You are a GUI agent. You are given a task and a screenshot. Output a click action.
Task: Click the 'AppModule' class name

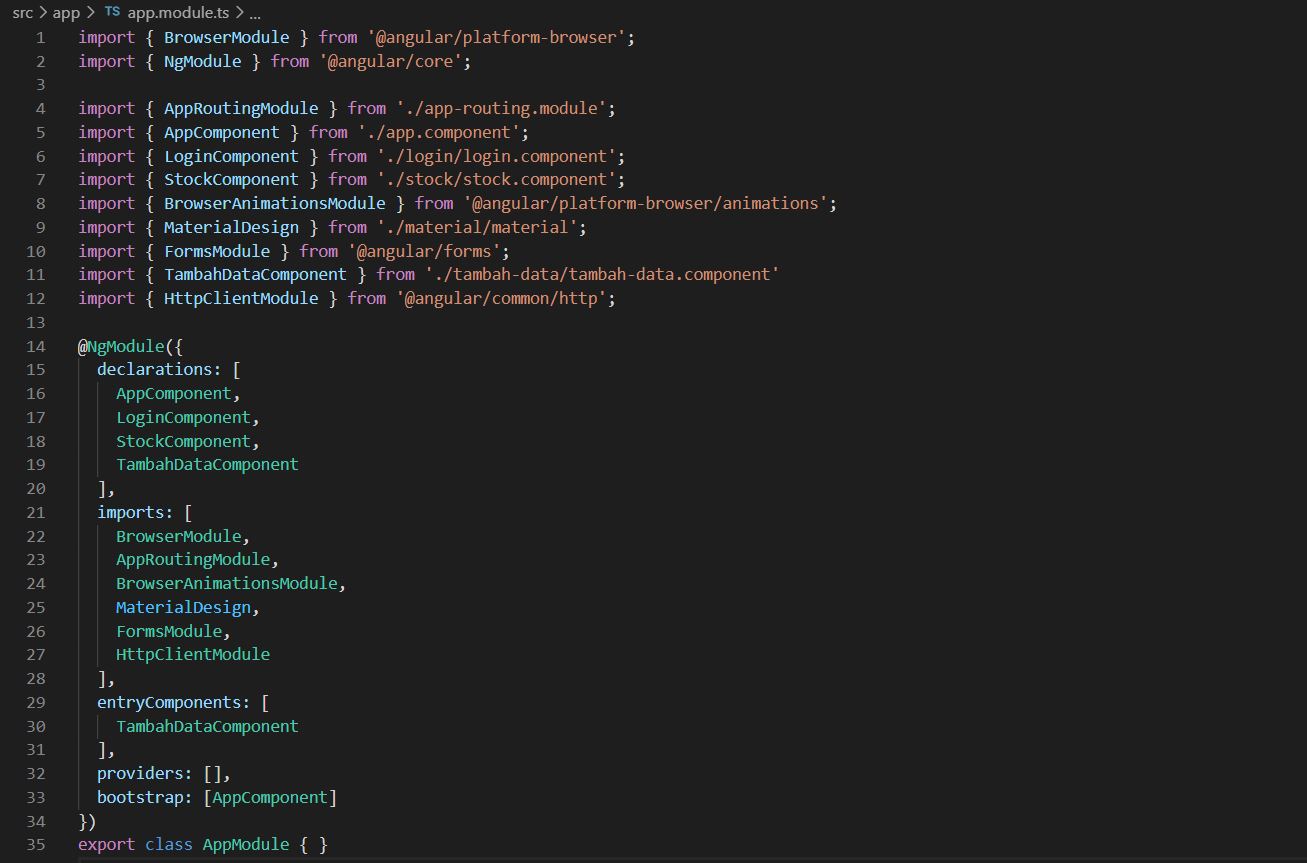click(246, 844)
